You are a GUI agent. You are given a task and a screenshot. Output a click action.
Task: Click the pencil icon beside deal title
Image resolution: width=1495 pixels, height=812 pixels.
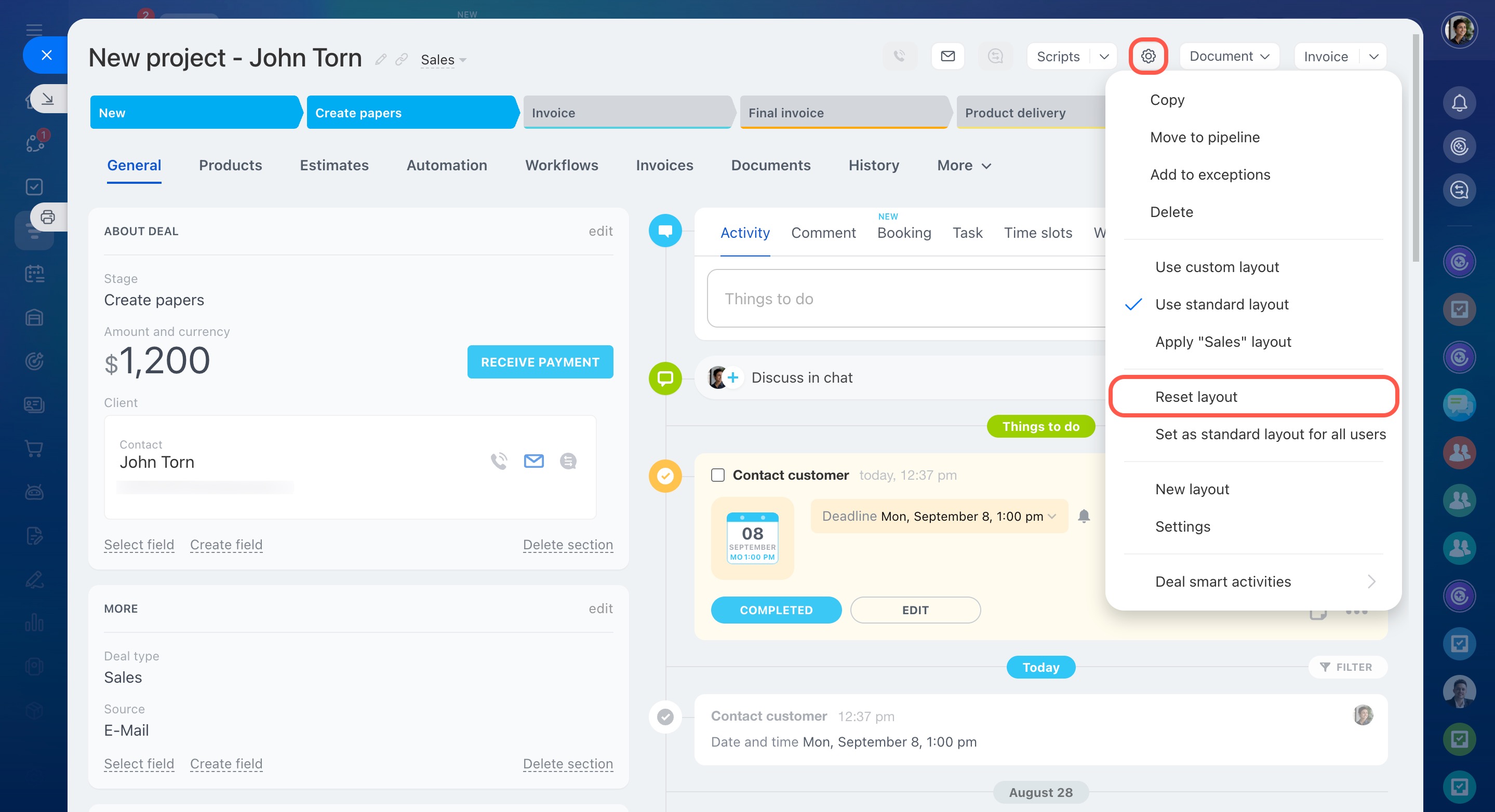click(381, 60)
